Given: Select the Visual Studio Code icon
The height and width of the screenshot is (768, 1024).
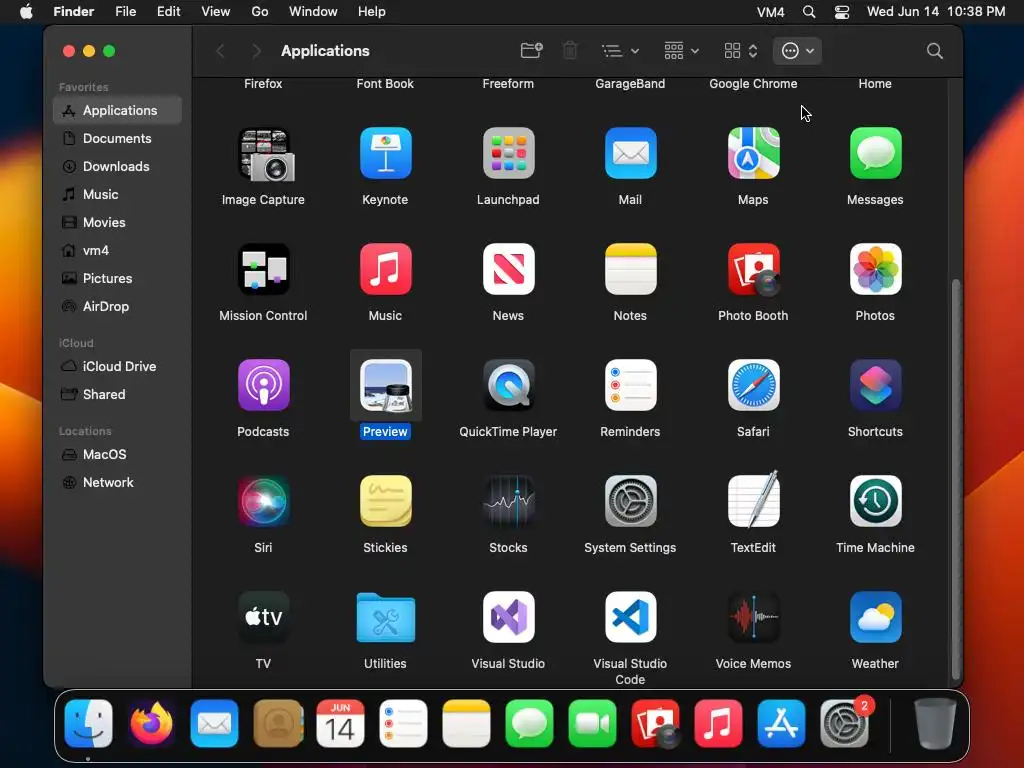Looking at the screenshot, I should (630, 617).
